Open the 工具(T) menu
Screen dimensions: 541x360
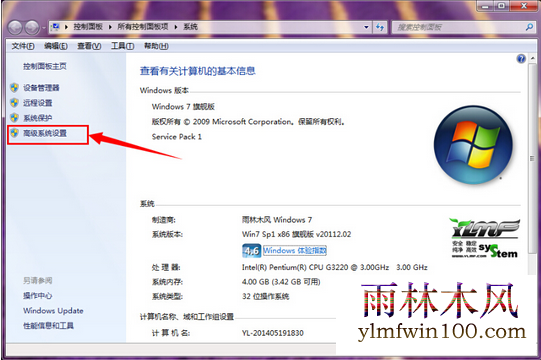click(x=122, y=46)
